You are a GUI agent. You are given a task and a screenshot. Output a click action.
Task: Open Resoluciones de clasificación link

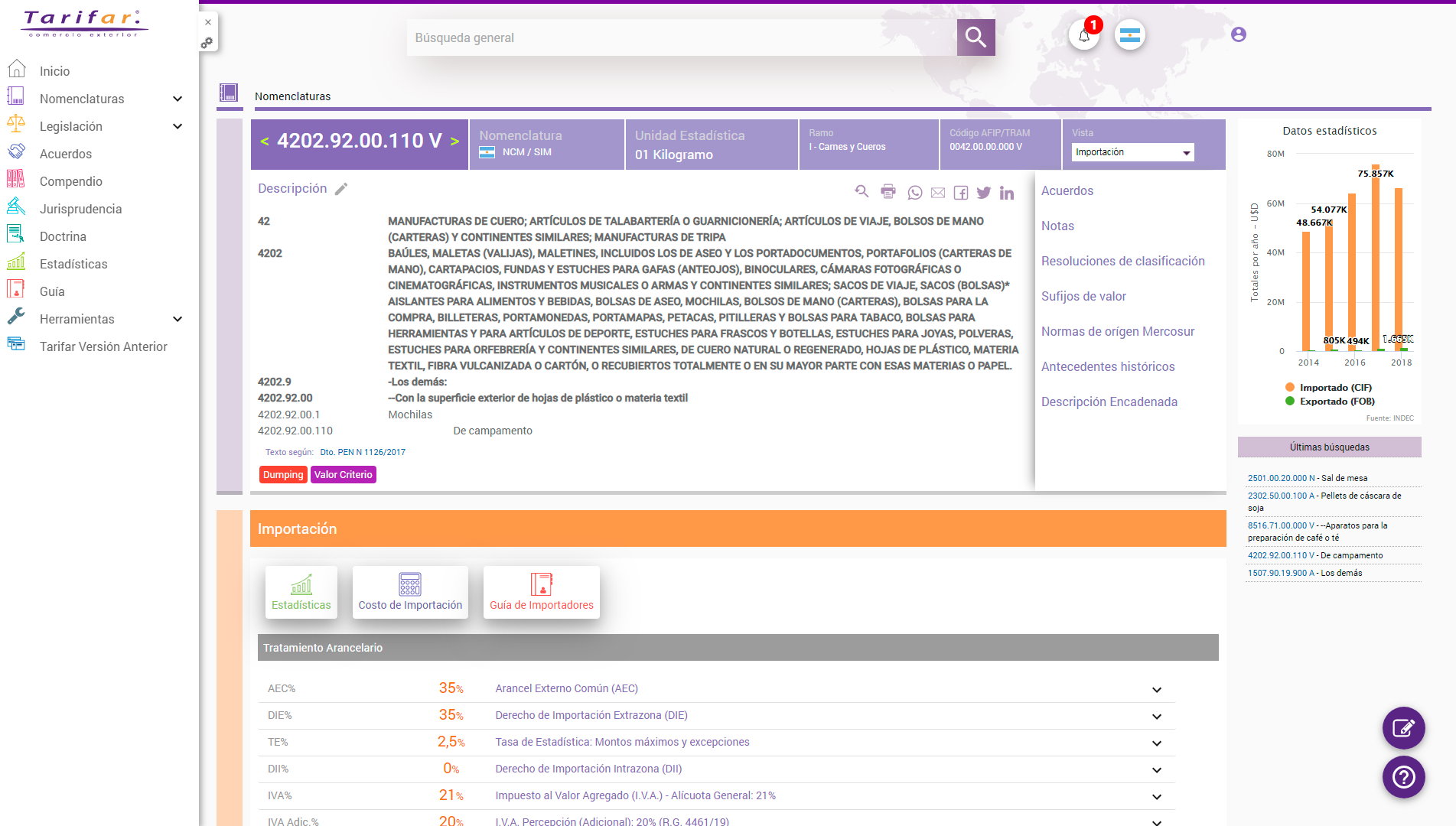click(x=1122, y=261)
